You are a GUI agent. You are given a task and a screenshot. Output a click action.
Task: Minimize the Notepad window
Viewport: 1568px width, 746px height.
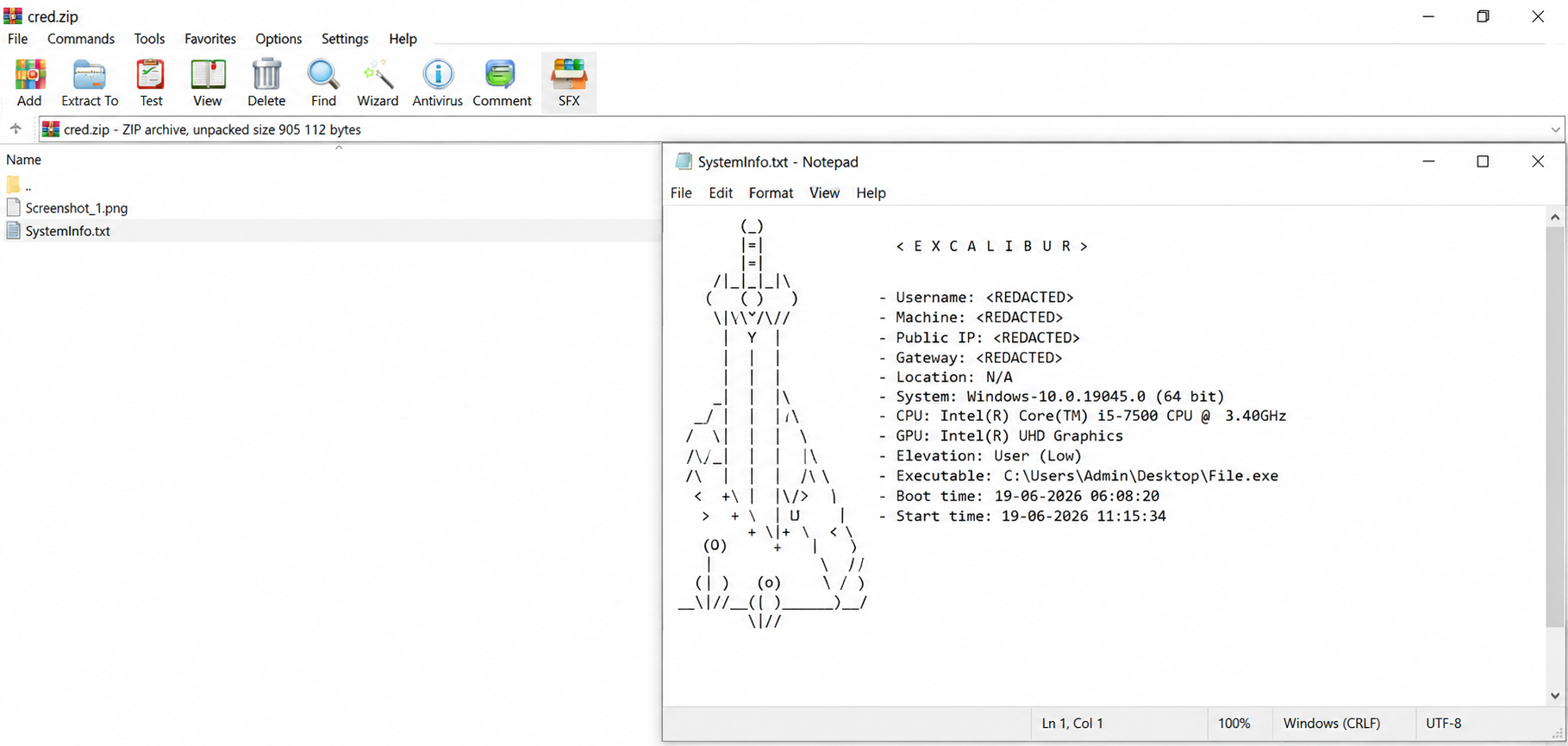[1428, 161]
